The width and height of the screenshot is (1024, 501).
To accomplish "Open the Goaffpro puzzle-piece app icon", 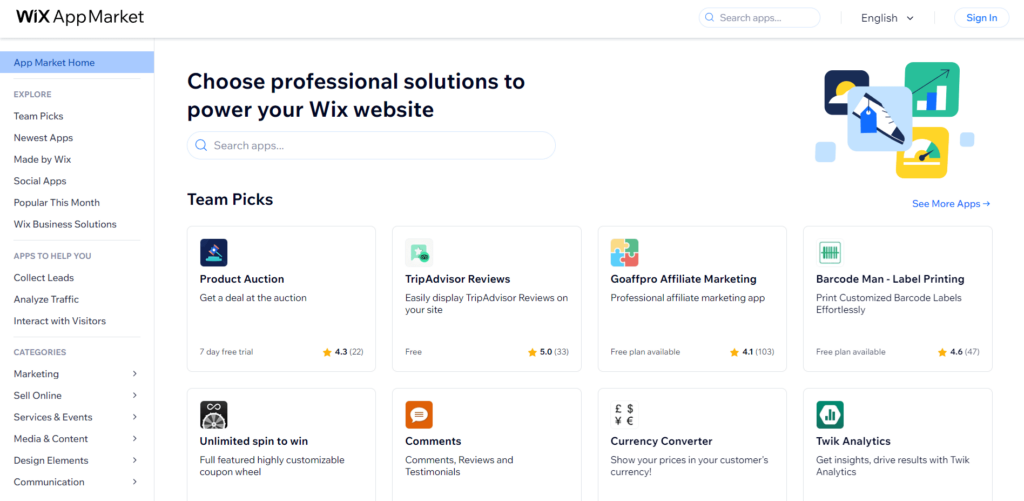I will tap(624, 253).
